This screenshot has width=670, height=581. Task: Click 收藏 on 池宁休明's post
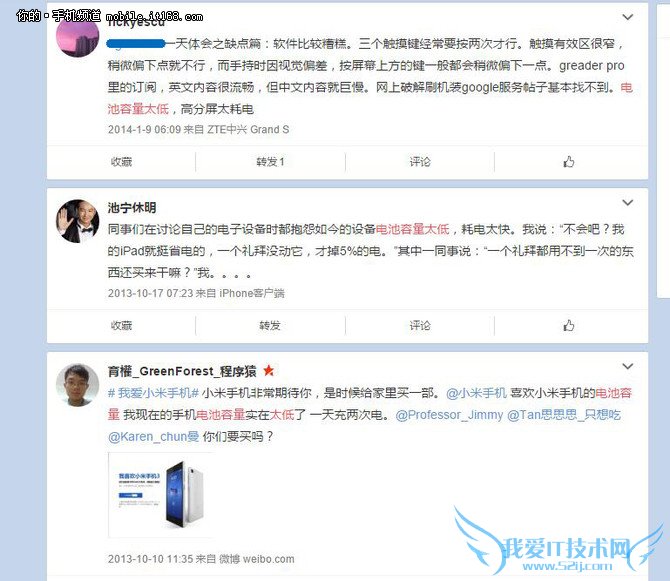tap(121, 326)
